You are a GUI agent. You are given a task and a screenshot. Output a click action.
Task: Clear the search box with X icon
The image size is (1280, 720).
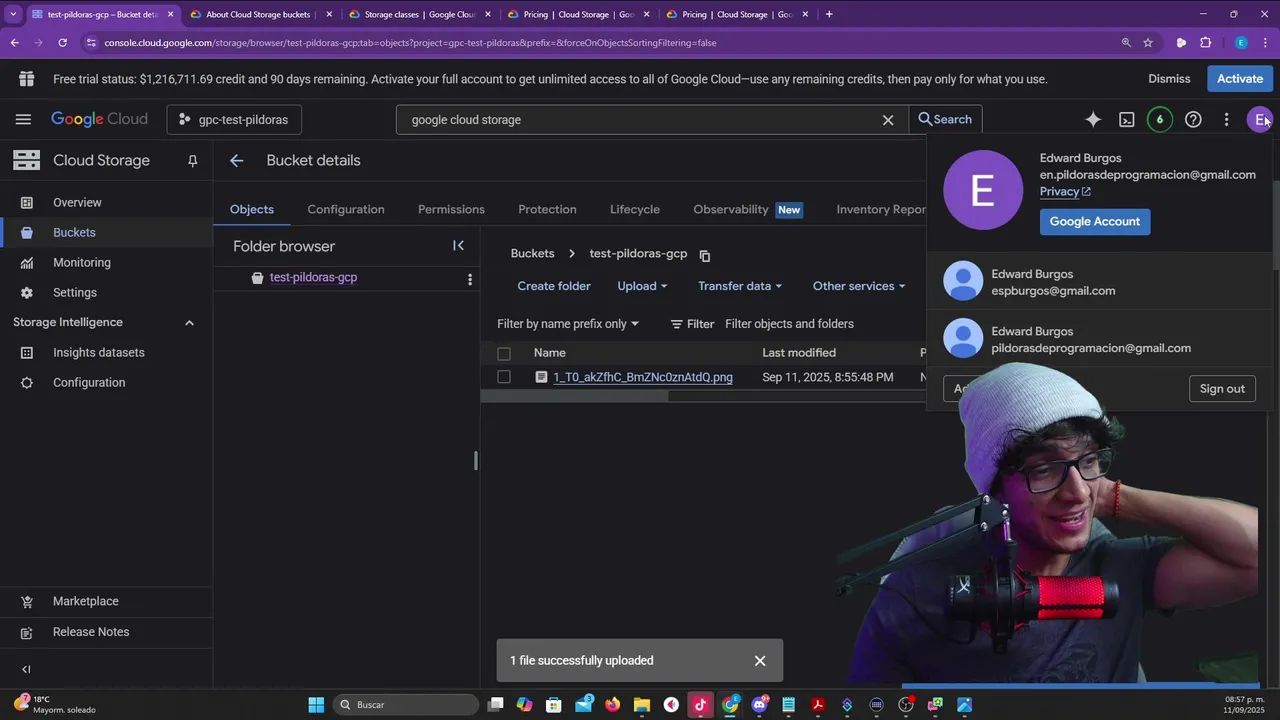[888, 119]
